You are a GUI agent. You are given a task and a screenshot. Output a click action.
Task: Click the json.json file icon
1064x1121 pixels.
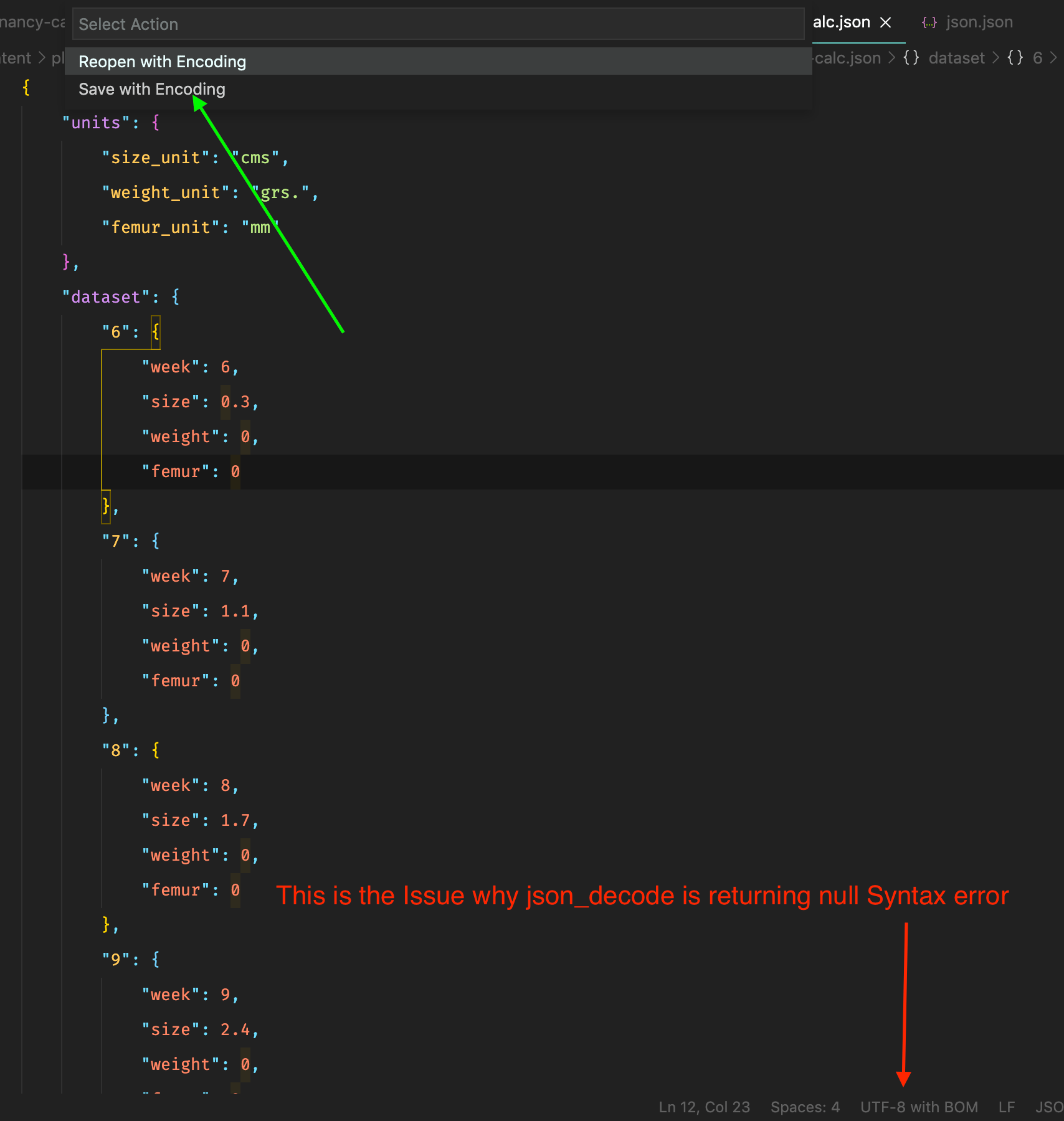(x=929, y=23)
